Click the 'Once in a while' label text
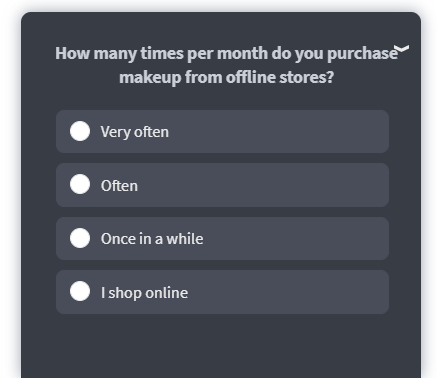 pos(152,239)
